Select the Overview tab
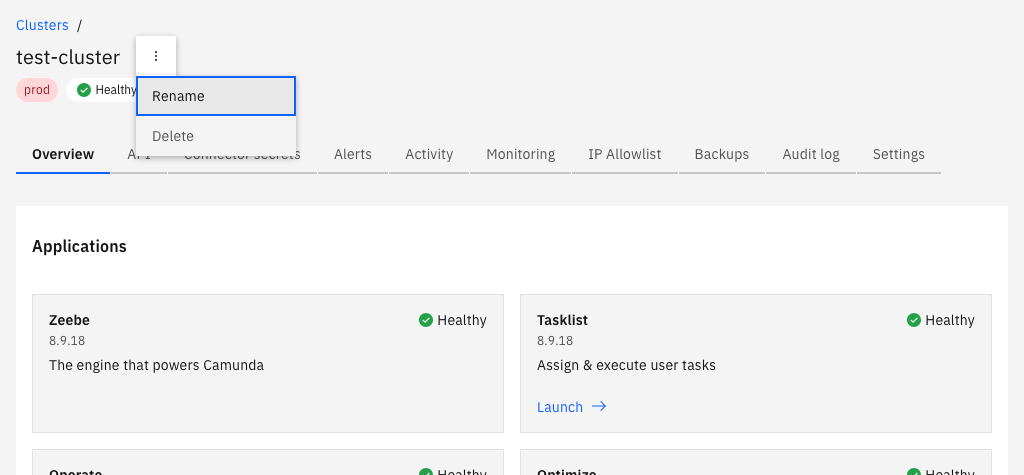 (x=63, y=154)
